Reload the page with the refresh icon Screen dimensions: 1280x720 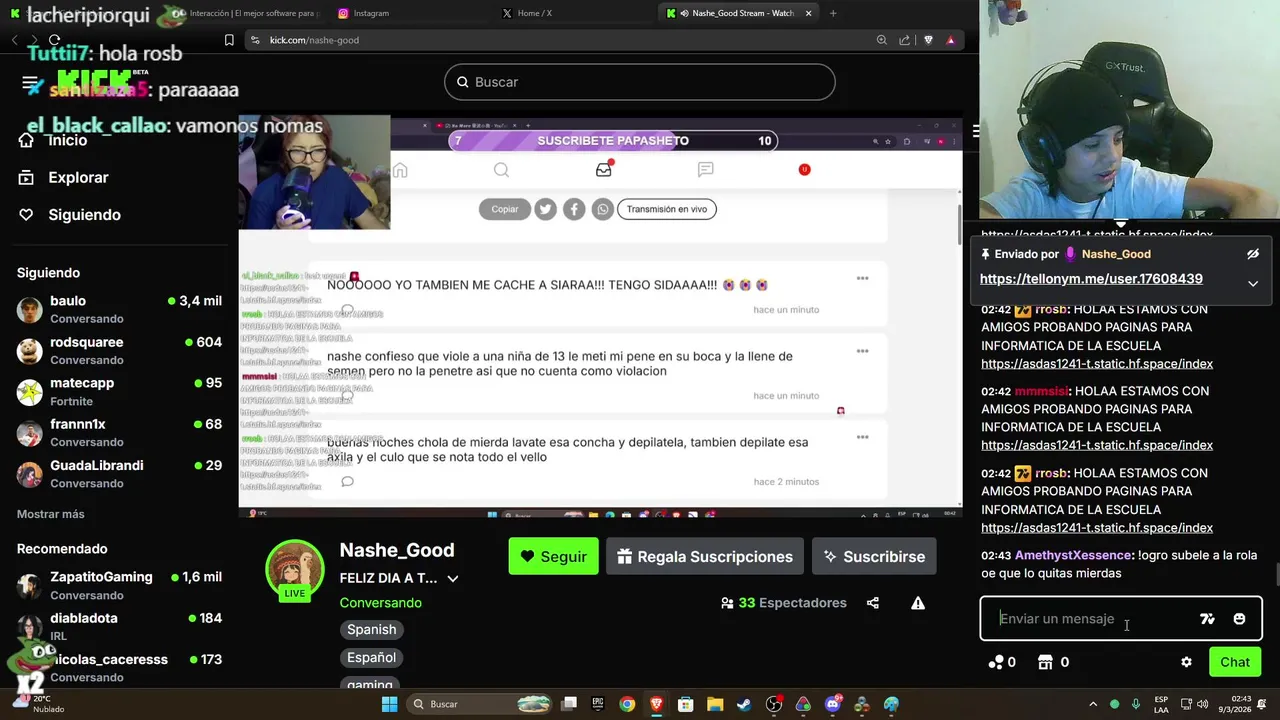pos(55,40)
